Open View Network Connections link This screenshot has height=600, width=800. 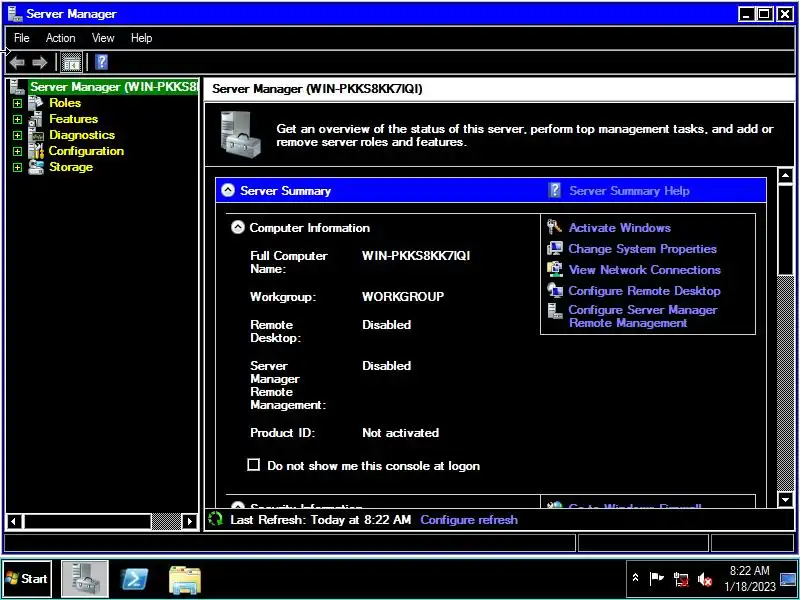[644, 269]
